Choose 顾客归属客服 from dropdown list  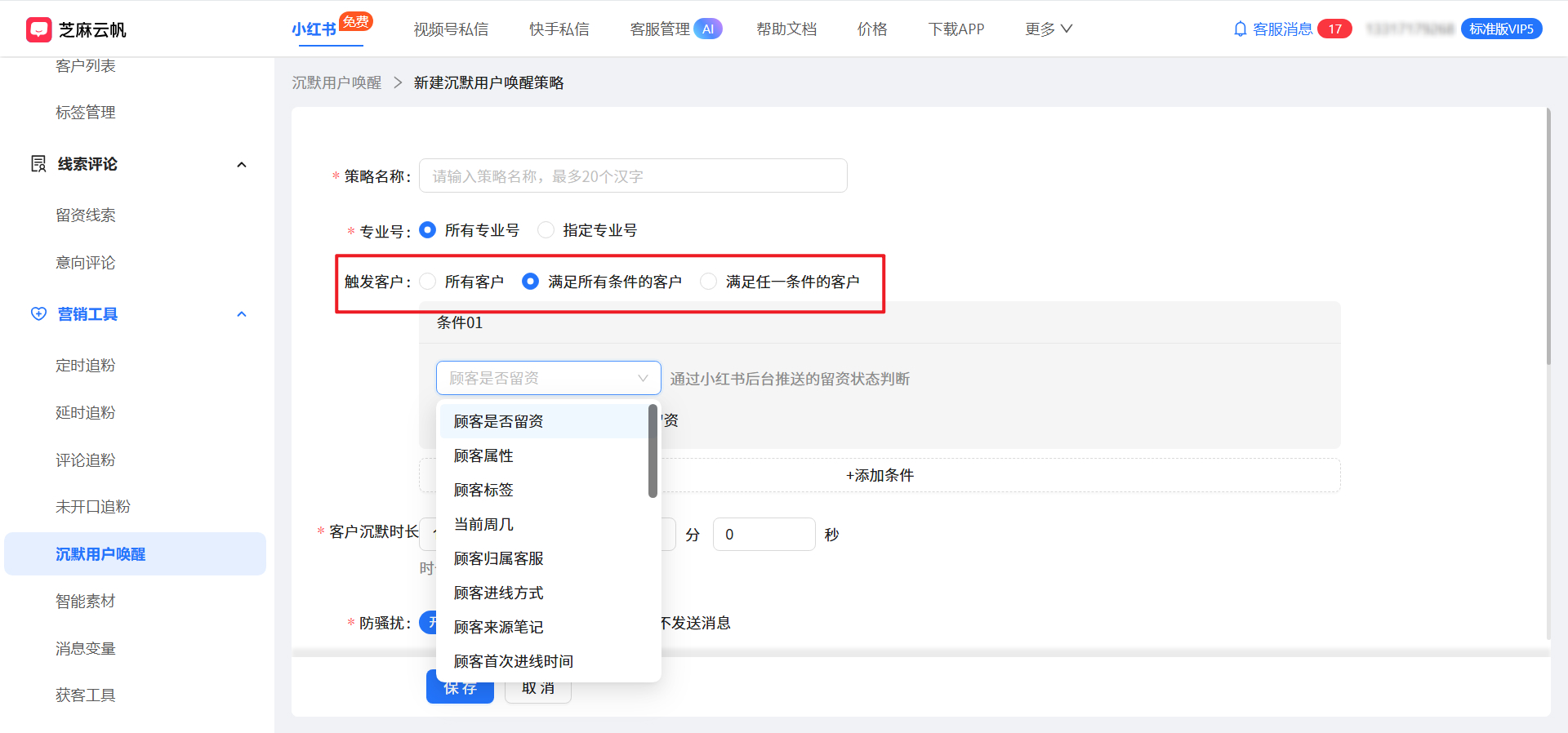(x=544, y=558)
